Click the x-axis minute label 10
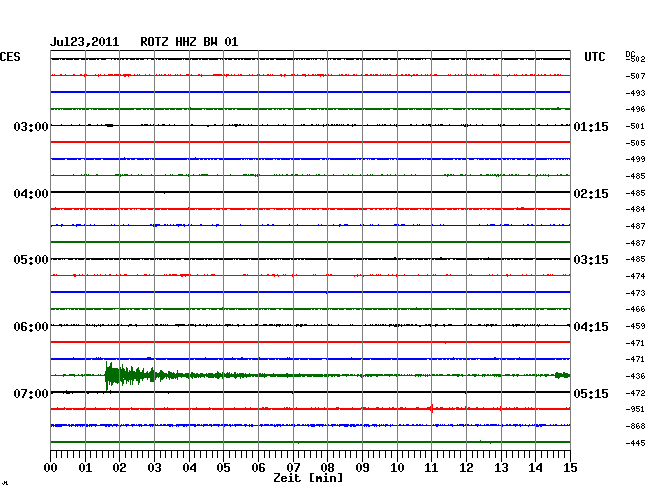 click(397, 468)
